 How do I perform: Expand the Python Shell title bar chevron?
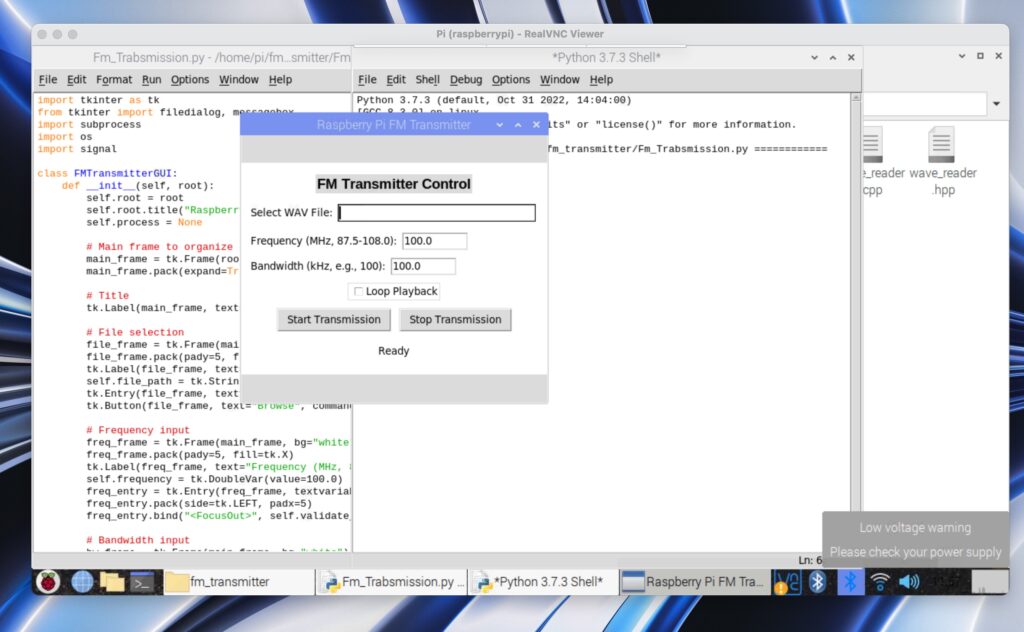point(815,57)
